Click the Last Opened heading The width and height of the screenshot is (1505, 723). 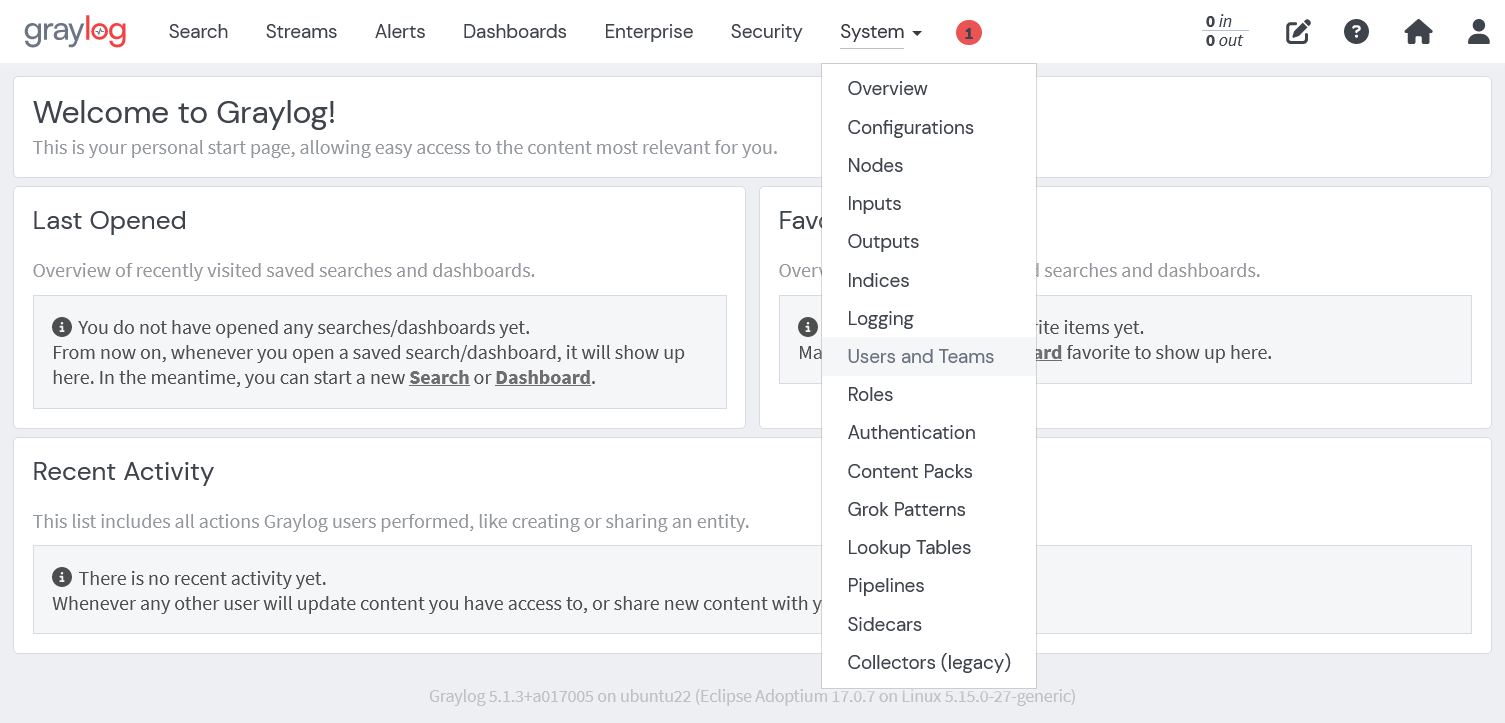tap(110, 220)
